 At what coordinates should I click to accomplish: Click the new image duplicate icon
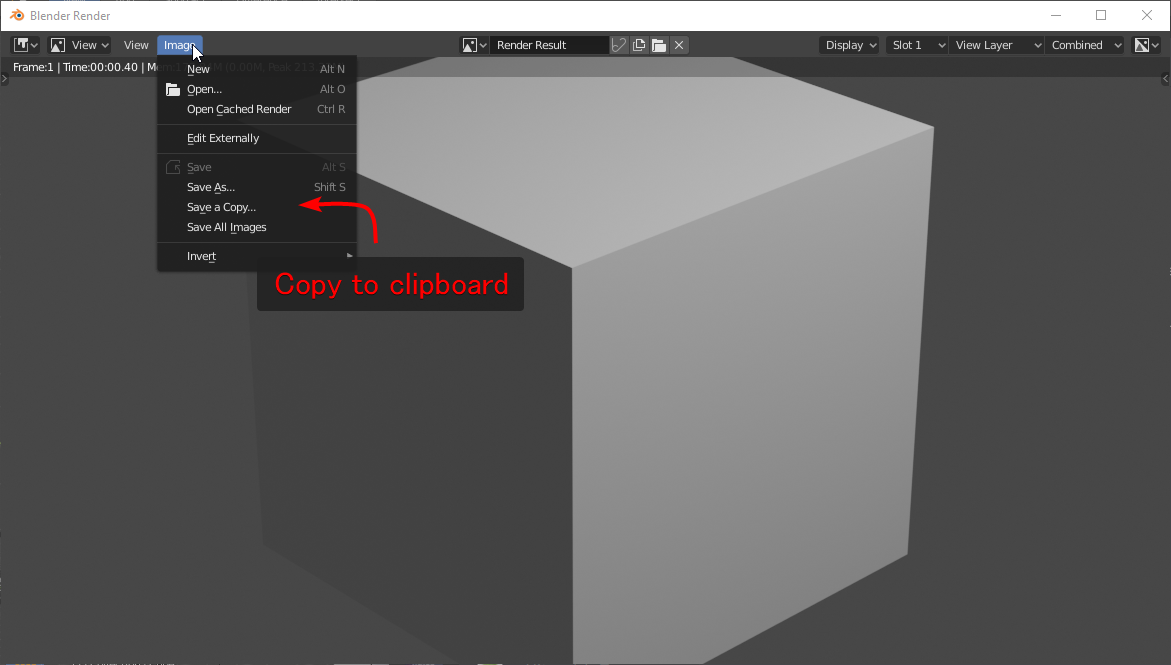click(639, 45)
